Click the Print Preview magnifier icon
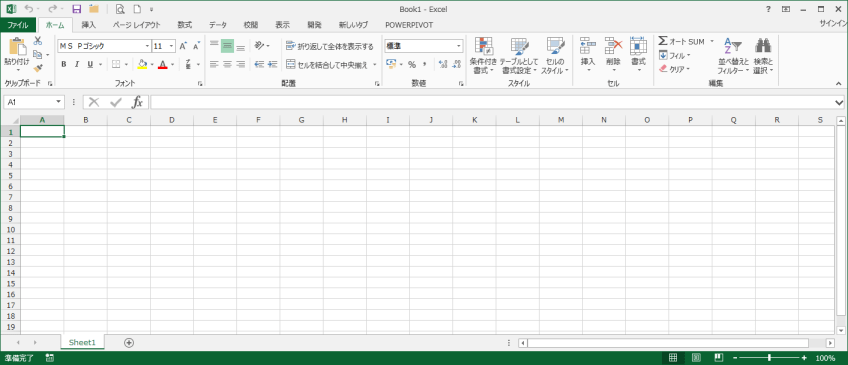The height and width of the screenshot is (365, 848). click(121, 9)
